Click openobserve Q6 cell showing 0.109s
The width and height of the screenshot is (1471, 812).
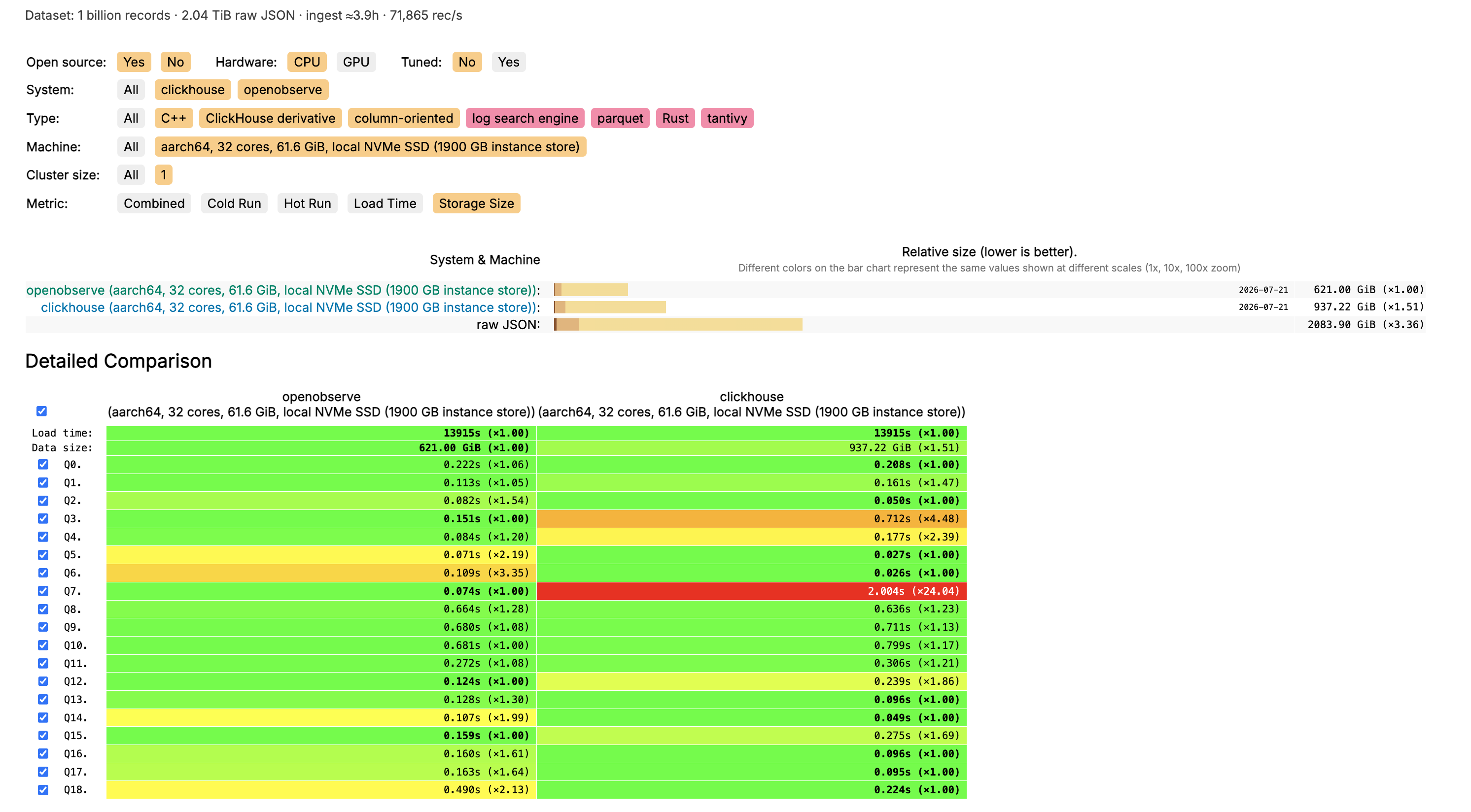tap(321, 573)
